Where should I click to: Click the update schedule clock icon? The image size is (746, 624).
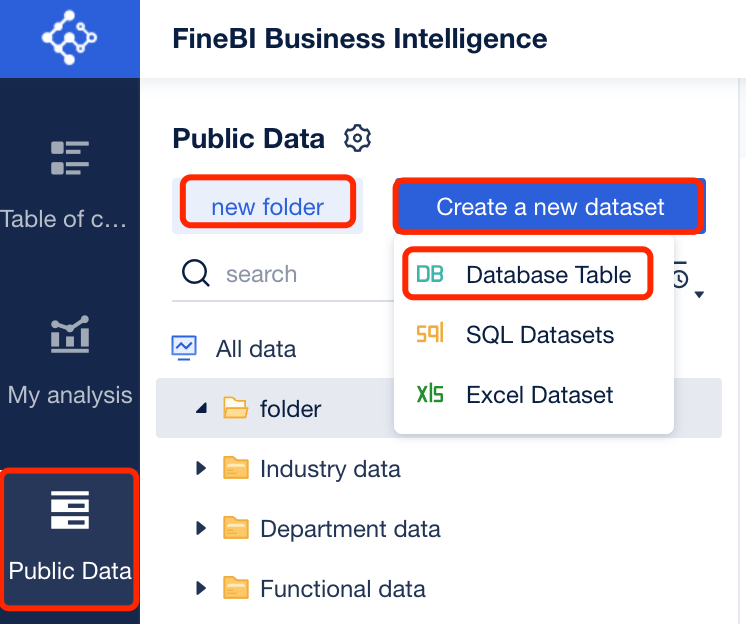tap(682, 278)
